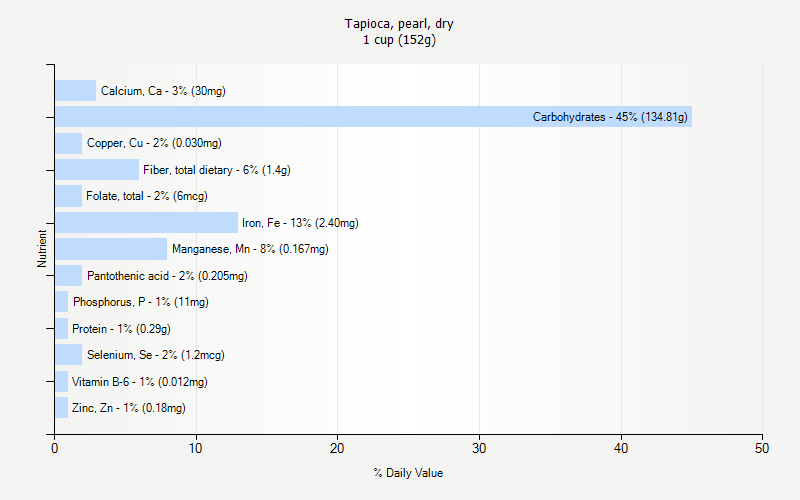
Task: Click the blue bar left of Selenium label
Action: [x=68, y=355]
